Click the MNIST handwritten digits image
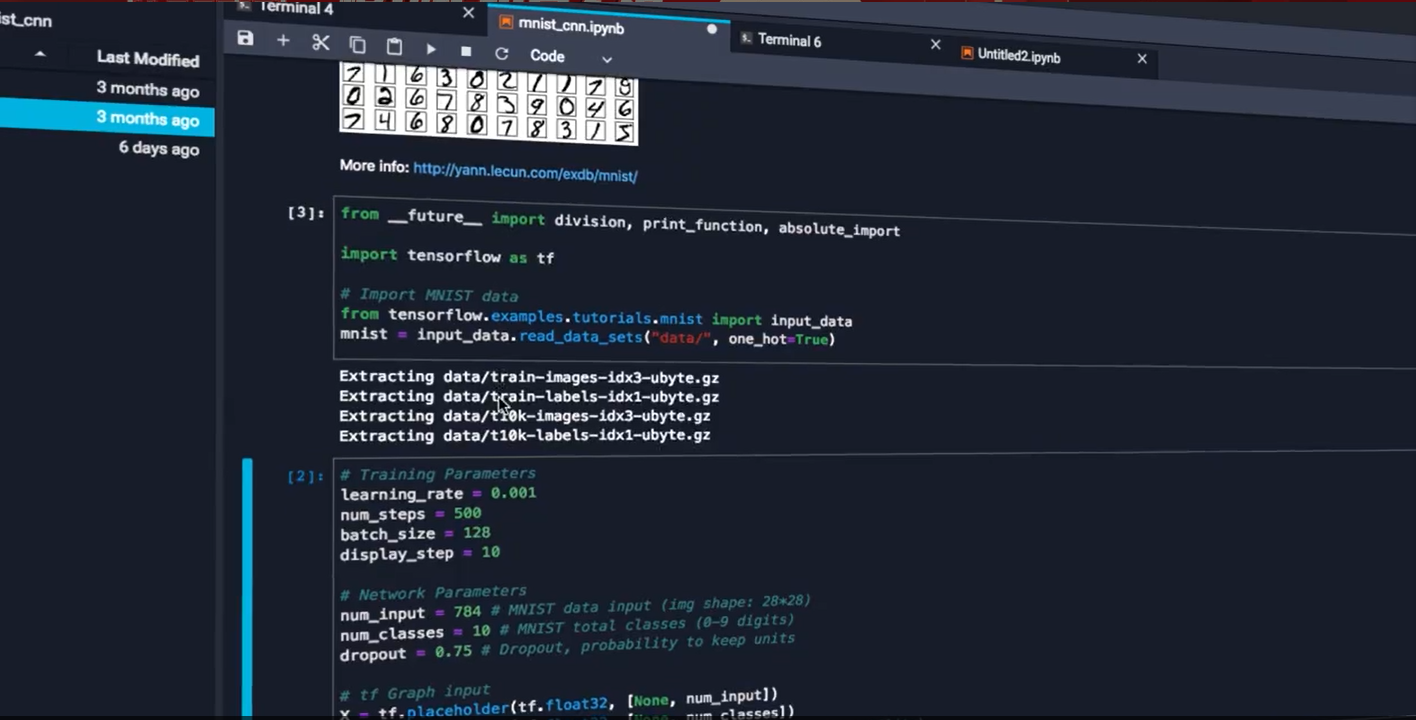This screenshot has height=720, width=1416. click(488, 102)
